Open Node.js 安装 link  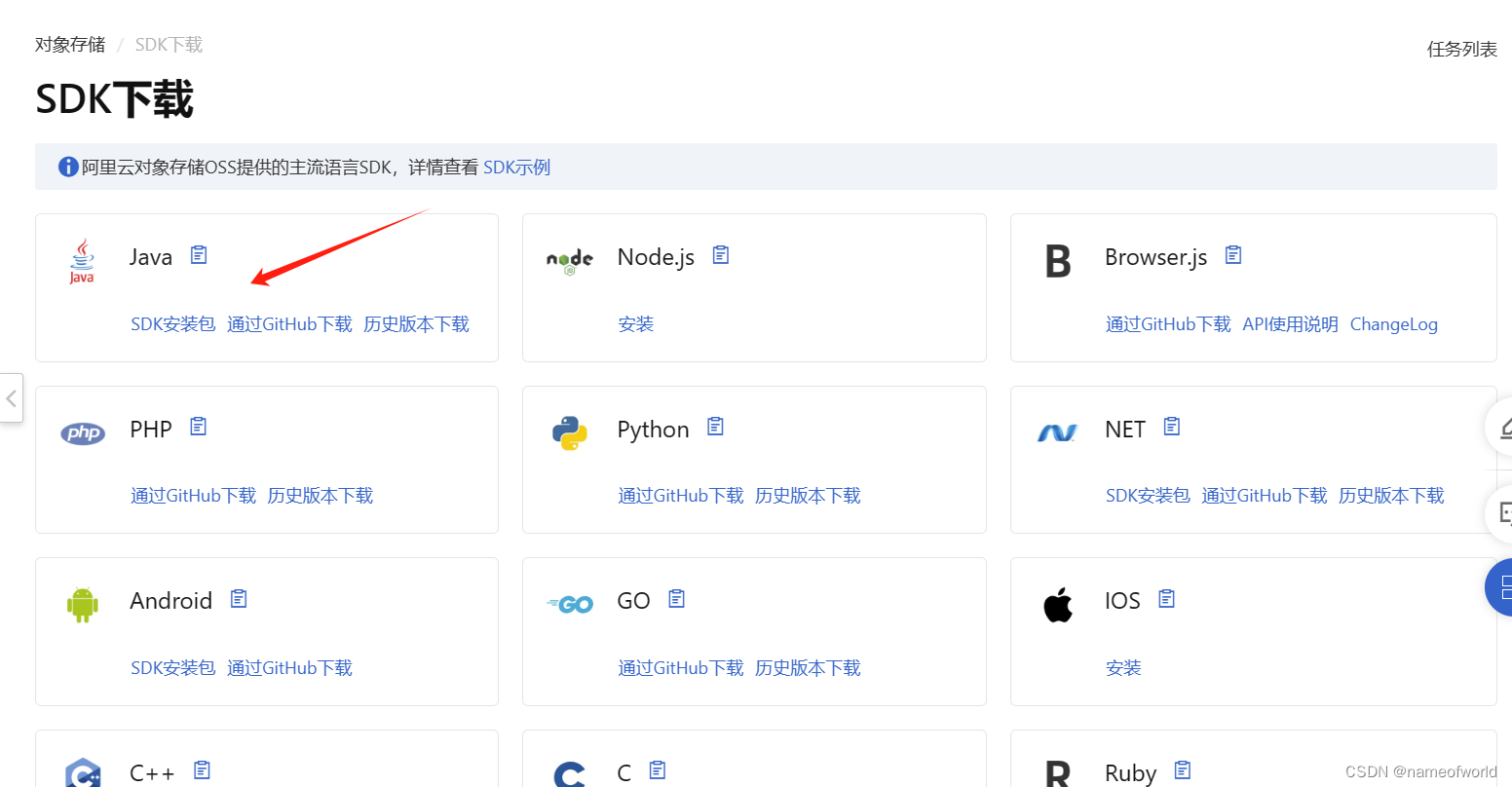(x=636, y=324)
